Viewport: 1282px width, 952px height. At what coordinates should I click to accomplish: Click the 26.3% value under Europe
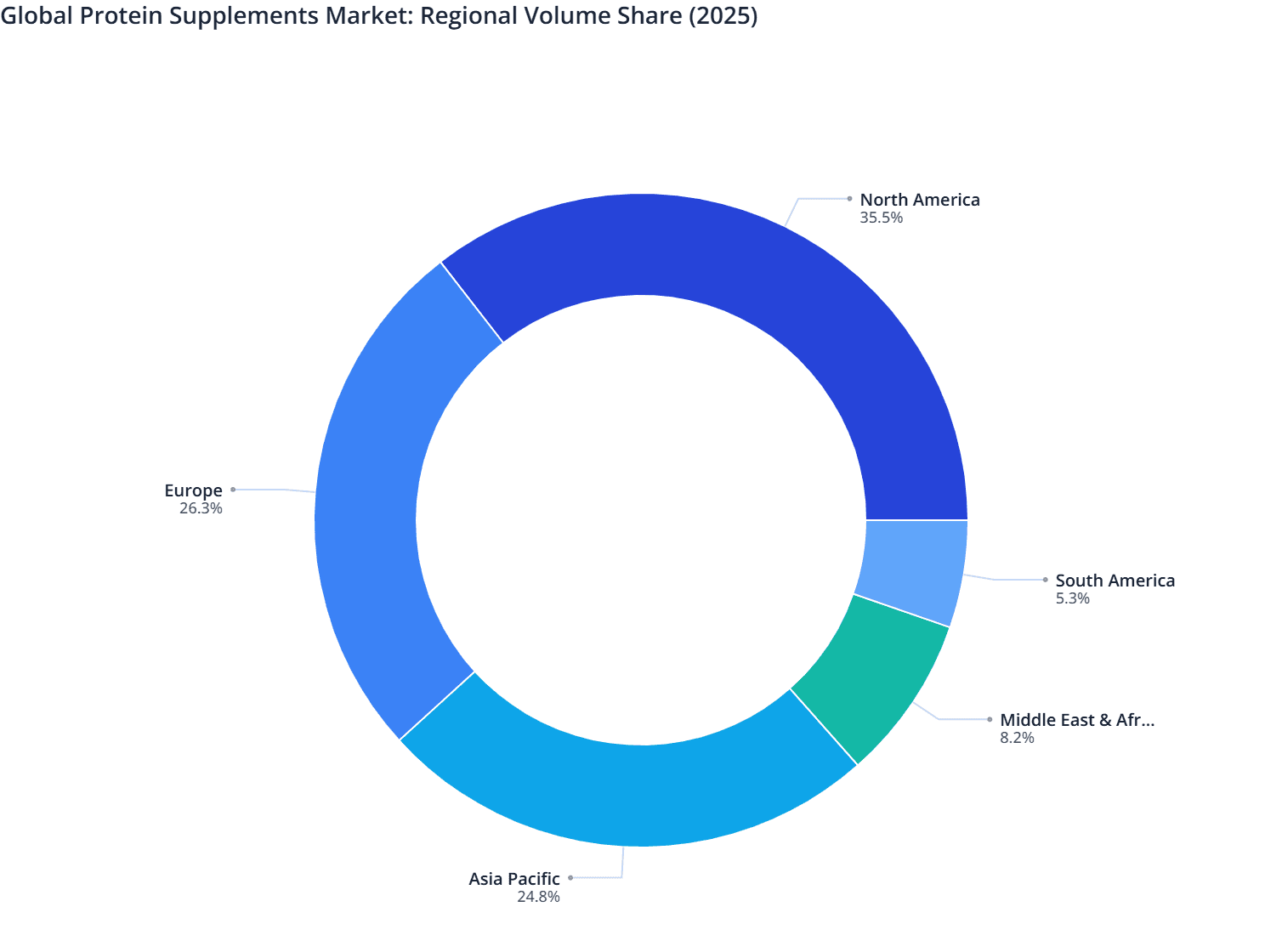[x=201, y=508]
